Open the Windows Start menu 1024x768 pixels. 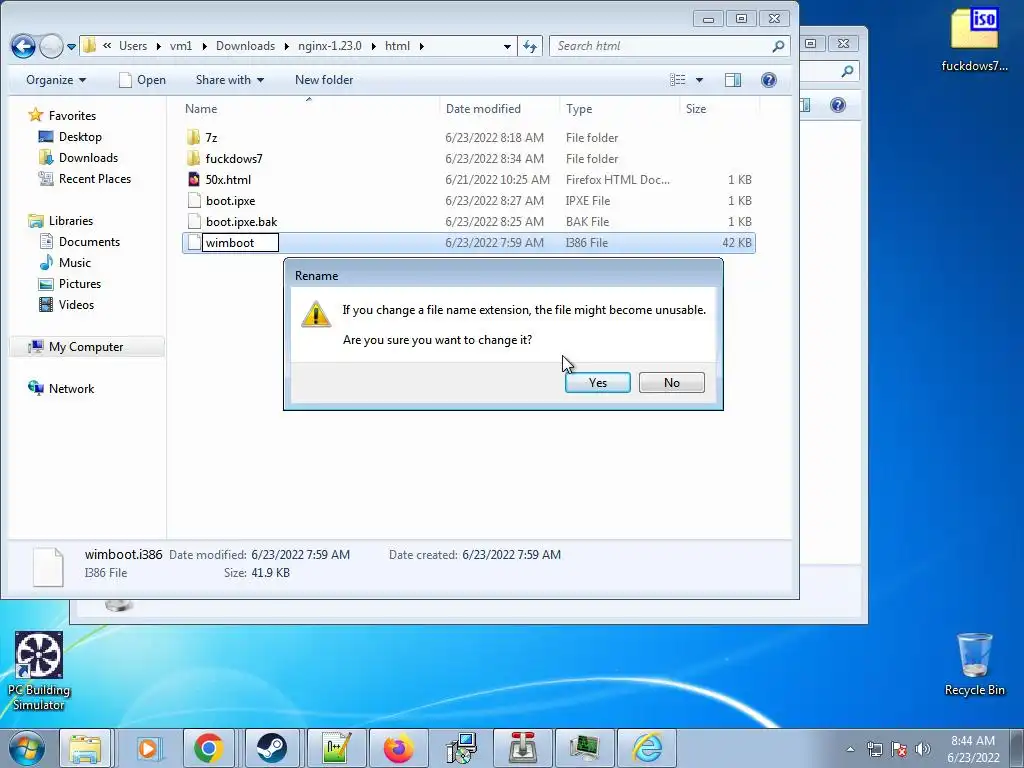[x=26, y=748]
